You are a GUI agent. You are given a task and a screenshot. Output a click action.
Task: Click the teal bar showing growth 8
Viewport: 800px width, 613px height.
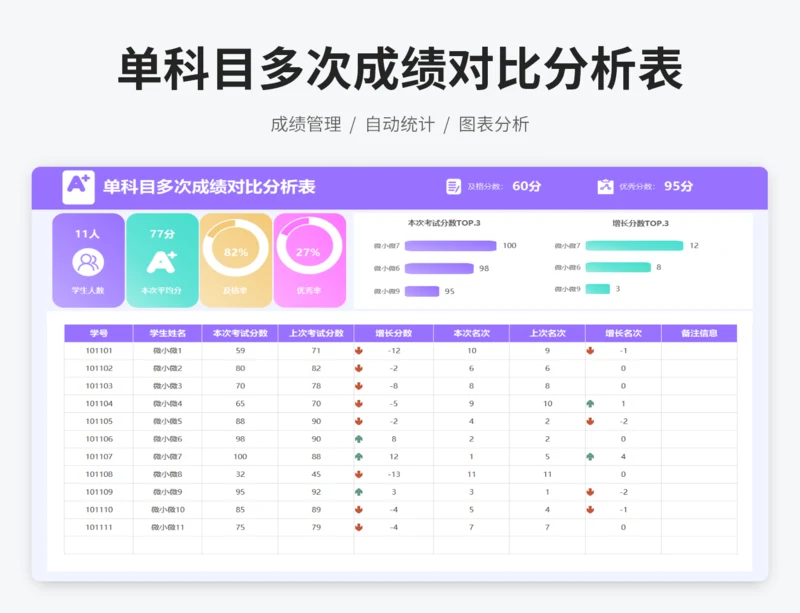coord(618,267)
